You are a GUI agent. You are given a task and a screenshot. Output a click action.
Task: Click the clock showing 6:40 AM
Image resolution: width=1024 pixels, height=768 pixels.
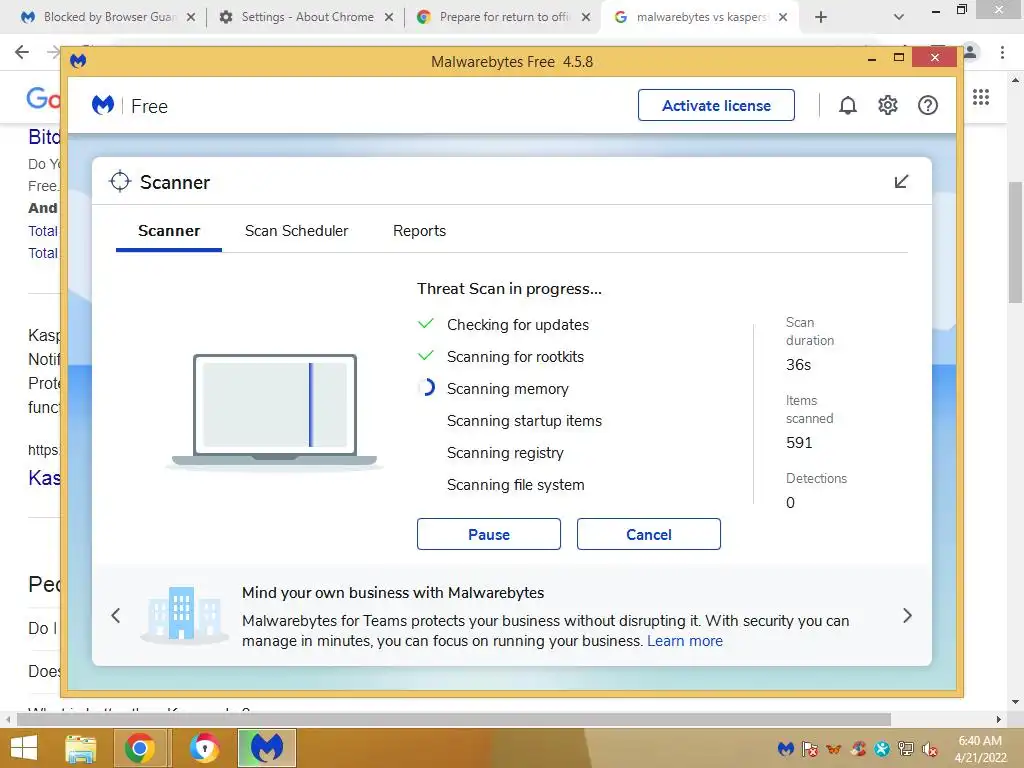980,741
